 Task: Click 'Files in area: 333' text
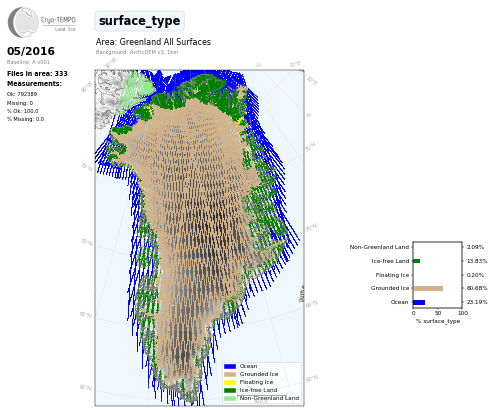37,74
